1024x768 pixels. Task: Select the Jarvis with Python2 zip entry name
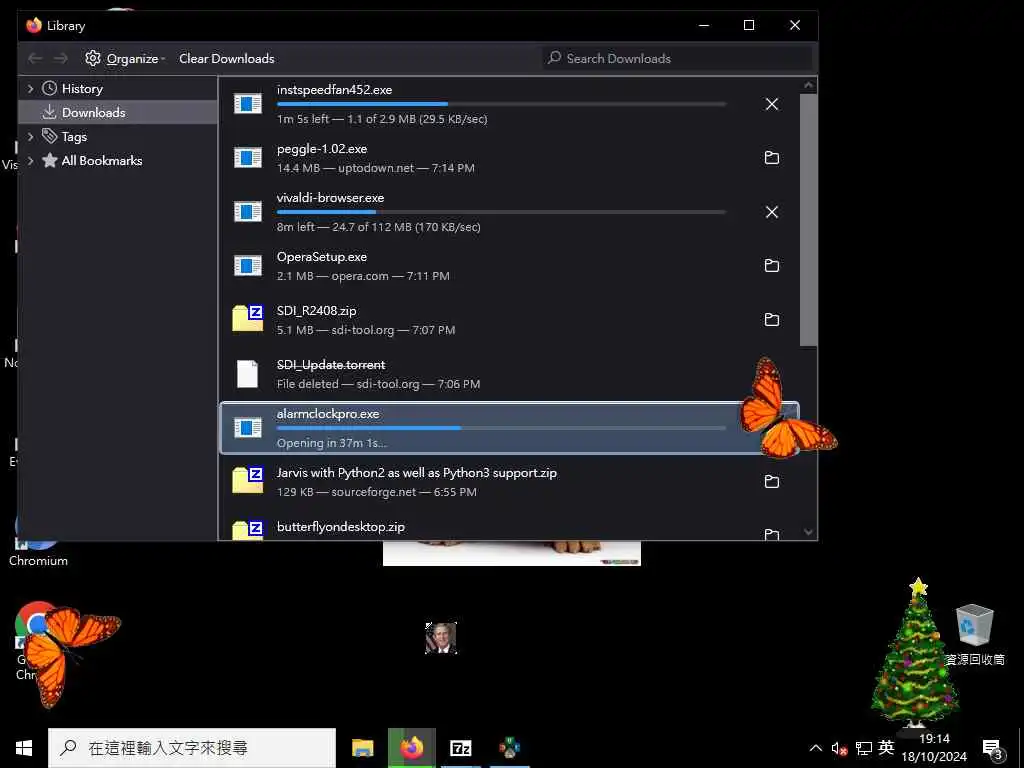tap(417, 473)
